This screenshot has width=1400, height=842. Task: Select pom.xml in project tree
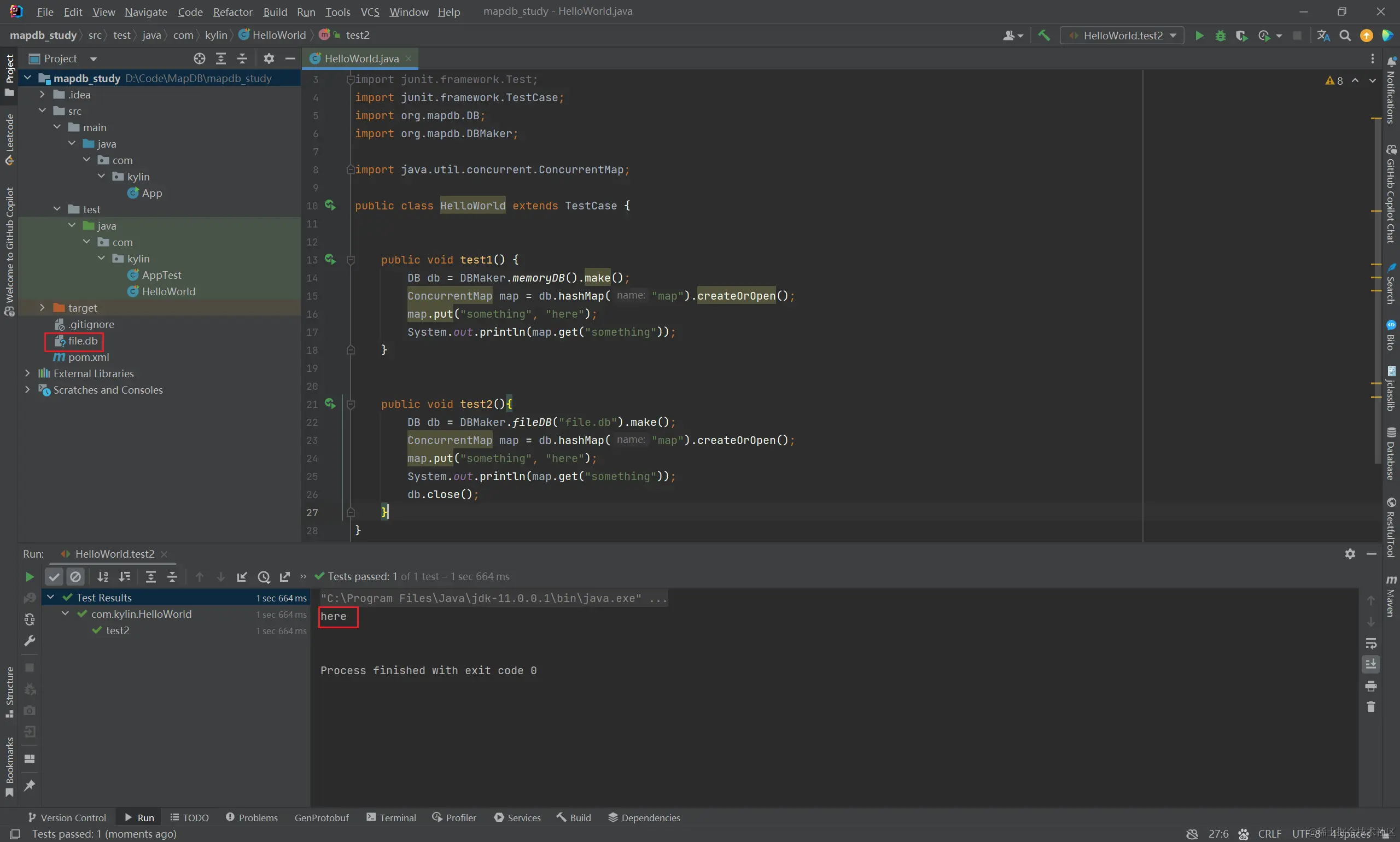[x=89, y=357]
